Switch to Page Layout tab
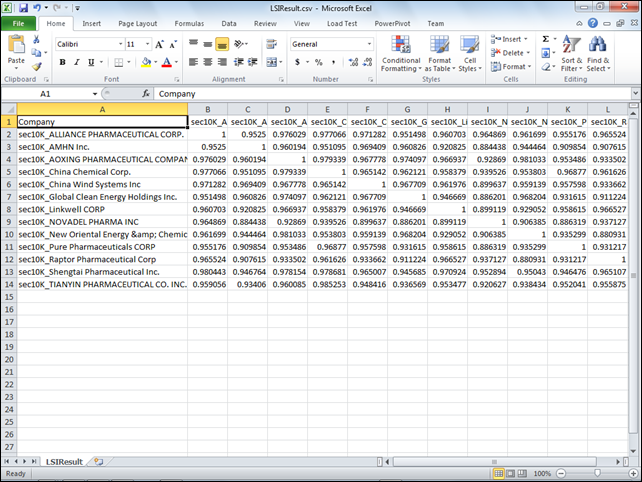 coord(138,23)
